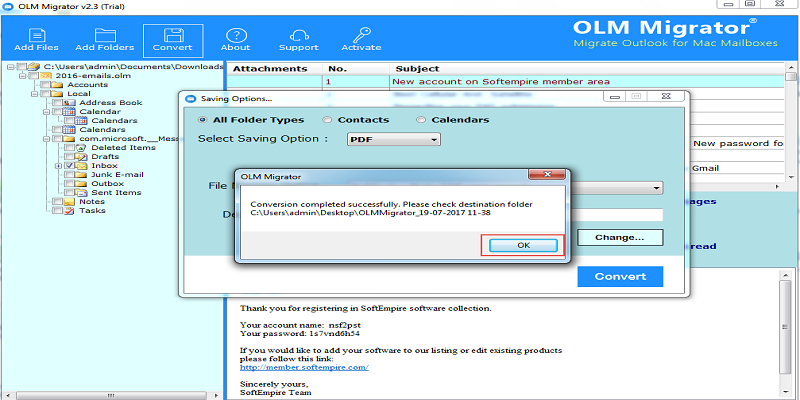
Task: Click the Change... destination button
Action: click(x=620, y=237)
